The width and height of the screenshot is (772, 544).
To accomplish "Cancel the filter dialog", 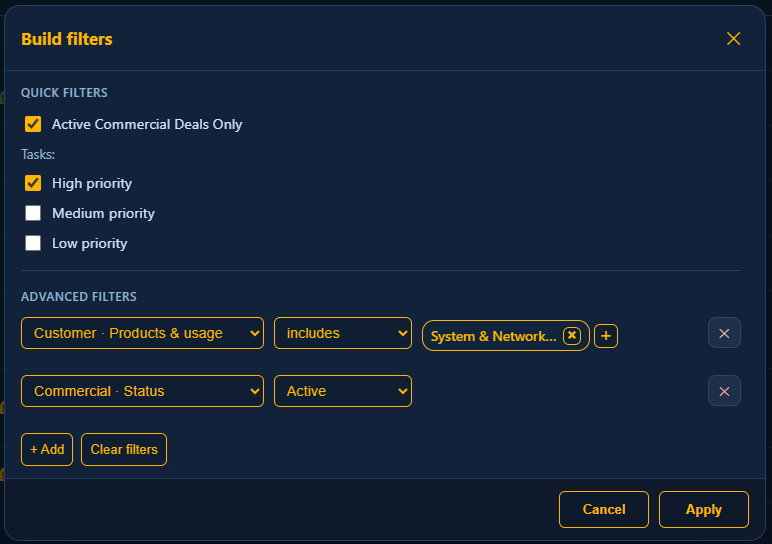I will tap(604, 510).
